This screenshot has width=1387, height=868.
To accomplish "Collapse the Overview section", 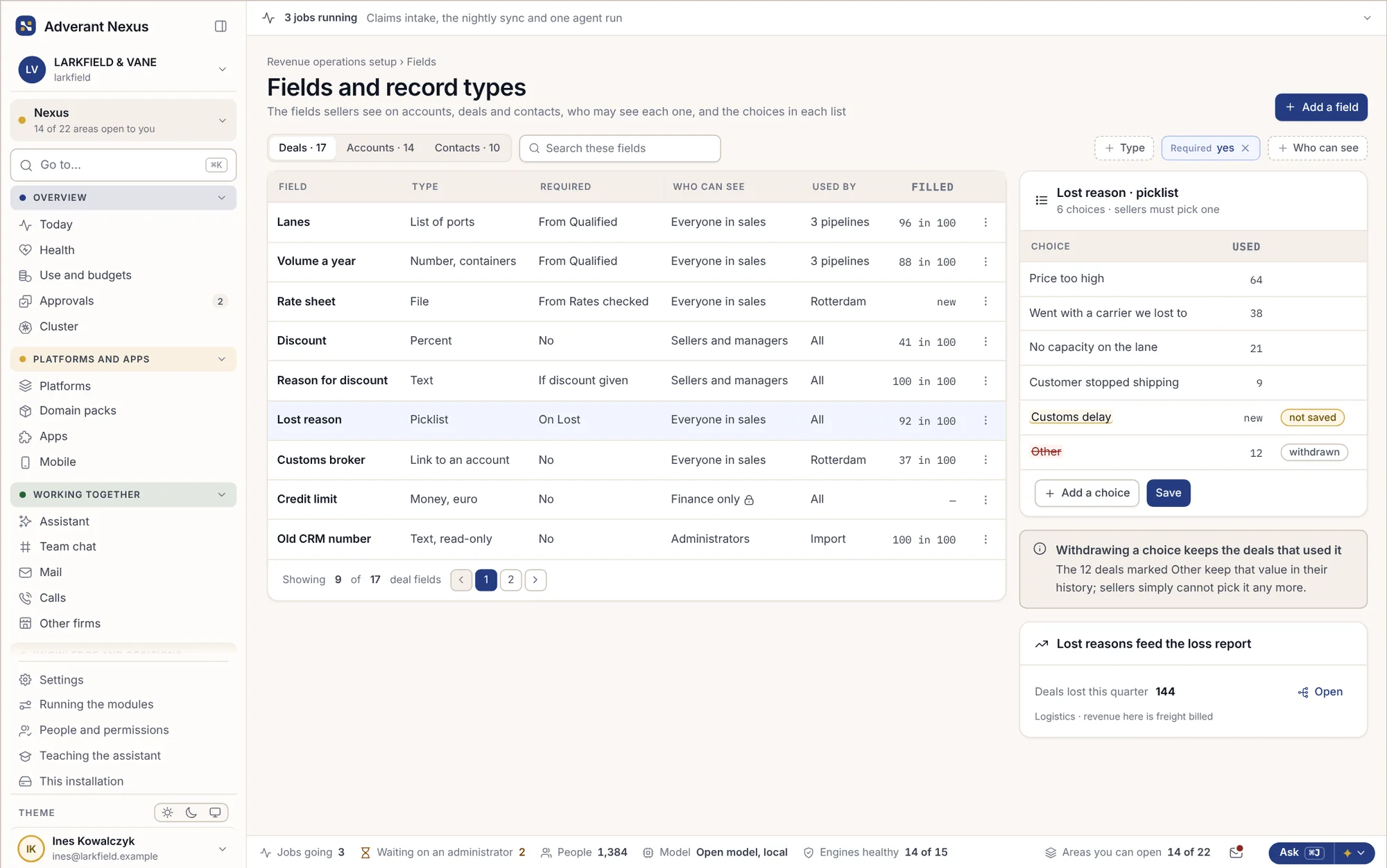I will click(123, 198).
